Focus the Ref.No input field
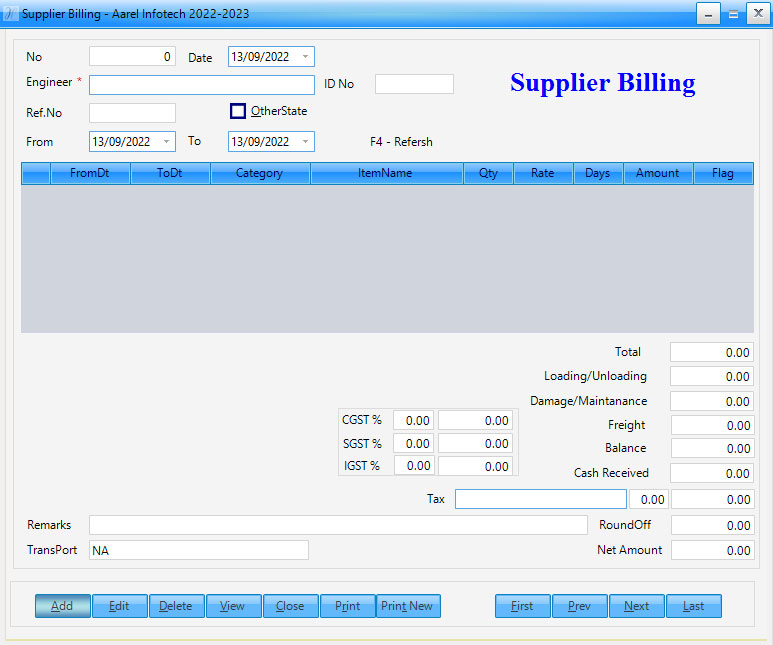773x645 pixels. 132,113
